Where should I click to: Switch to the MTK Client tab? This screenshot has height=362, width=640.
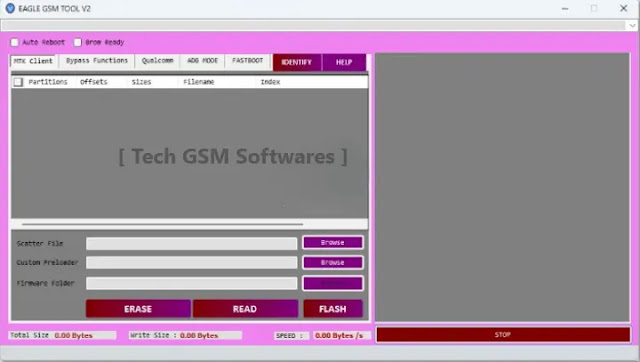coord(33,61)
